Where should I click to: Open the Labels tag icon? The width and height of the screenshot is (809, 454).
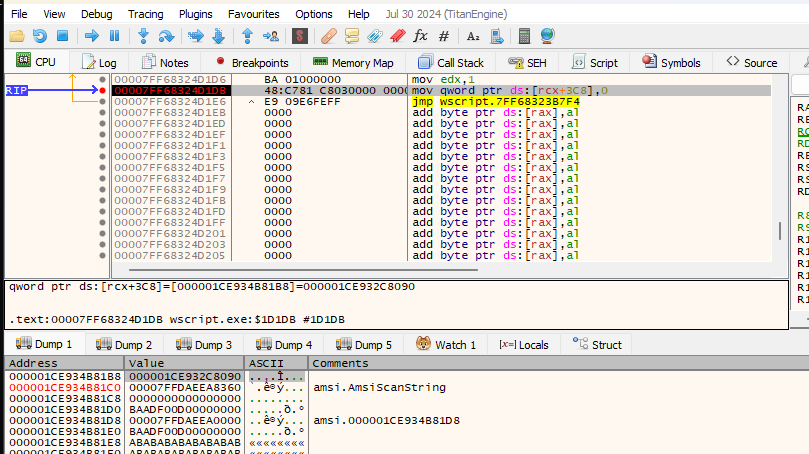pos(375,36)
